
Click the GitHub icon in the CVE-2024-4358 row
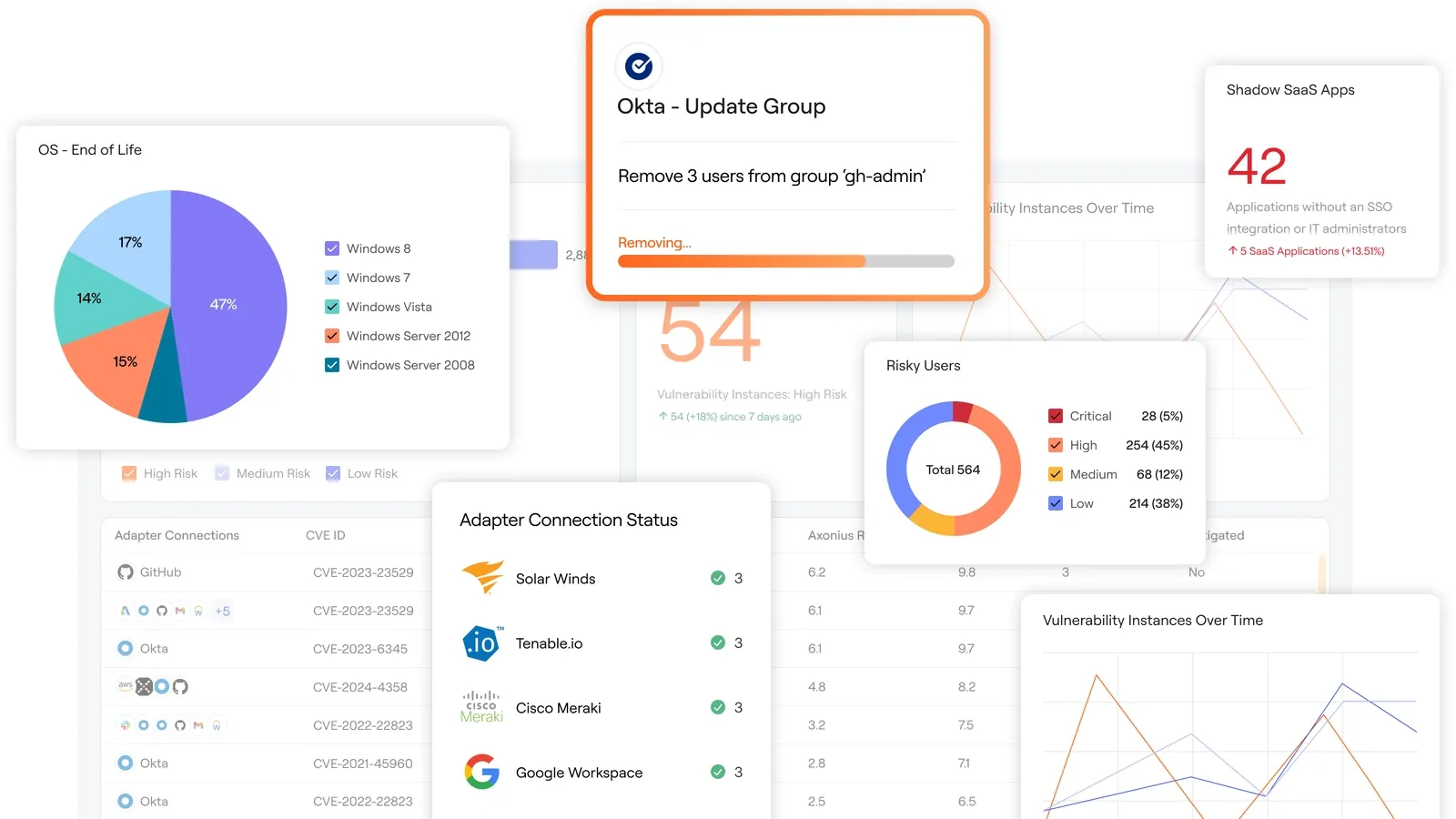180,687
